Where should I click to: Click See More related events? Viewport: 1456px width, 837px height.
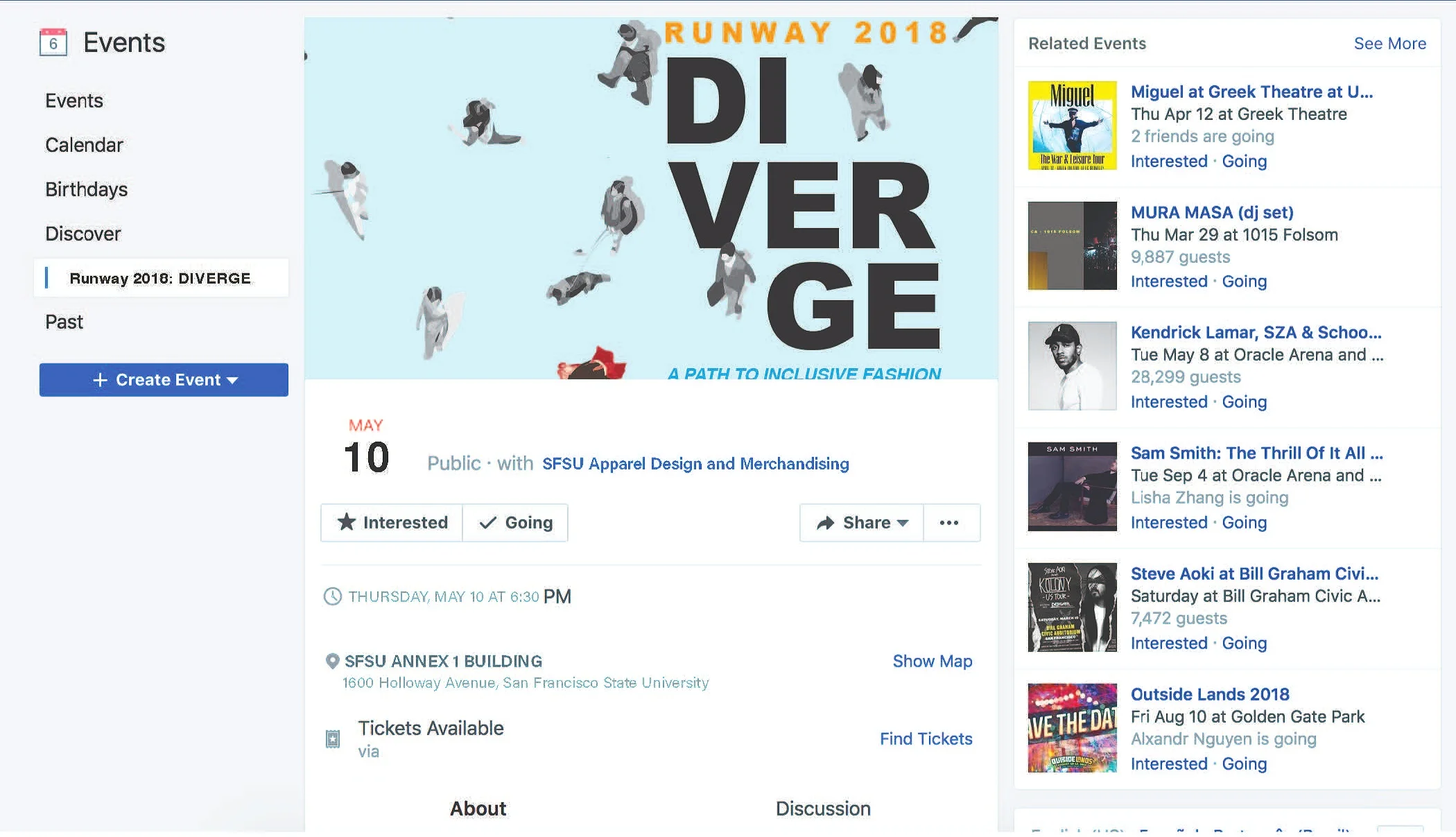(1390, 44)
